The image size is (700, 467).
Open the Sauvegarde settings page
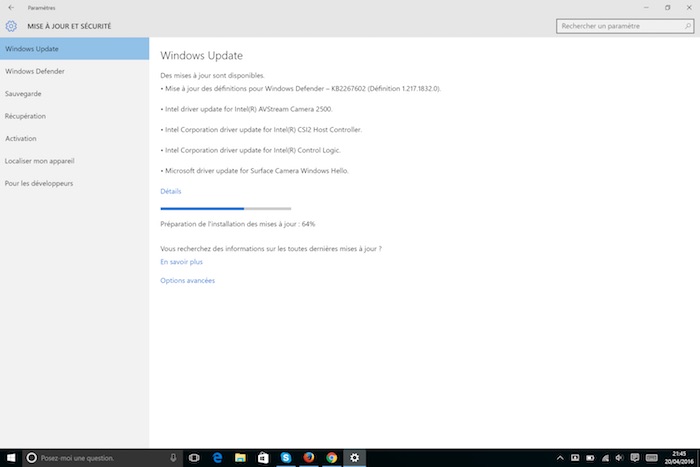[23, 94]
